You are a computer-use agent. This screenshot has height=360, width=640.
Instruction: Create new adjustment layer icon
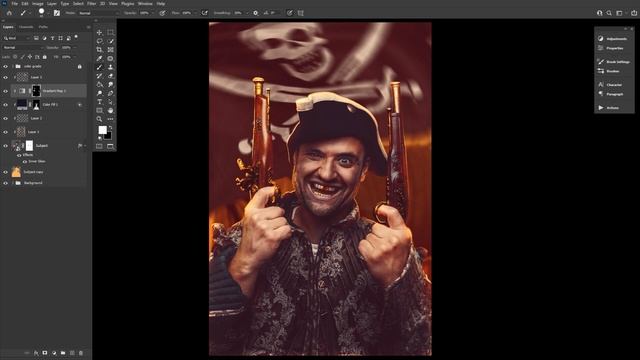[x=54, y=353]
